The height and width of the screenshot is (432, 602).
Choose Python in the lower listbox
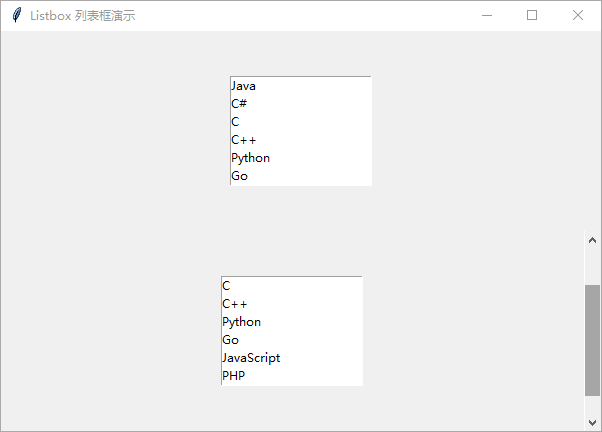coord(292,322)
